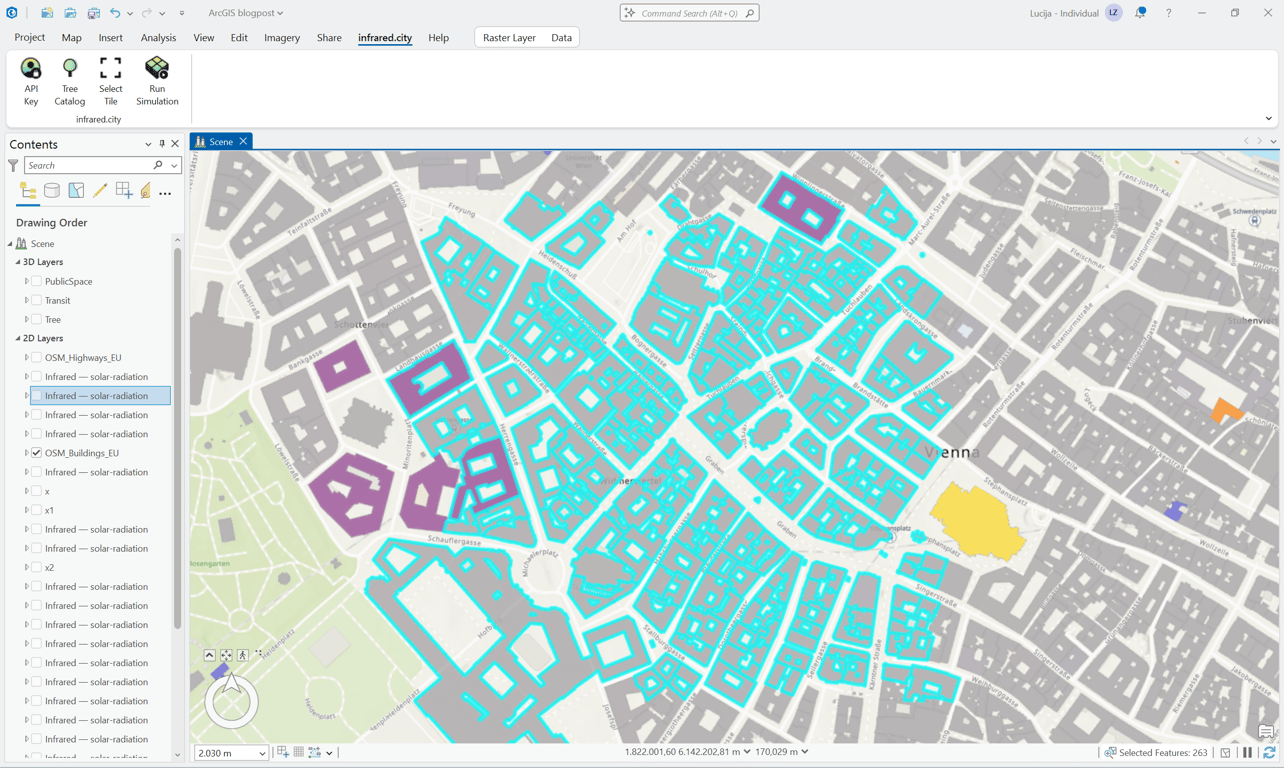Switch to the Imagery ribbon tab

click(x=282, y=37)
